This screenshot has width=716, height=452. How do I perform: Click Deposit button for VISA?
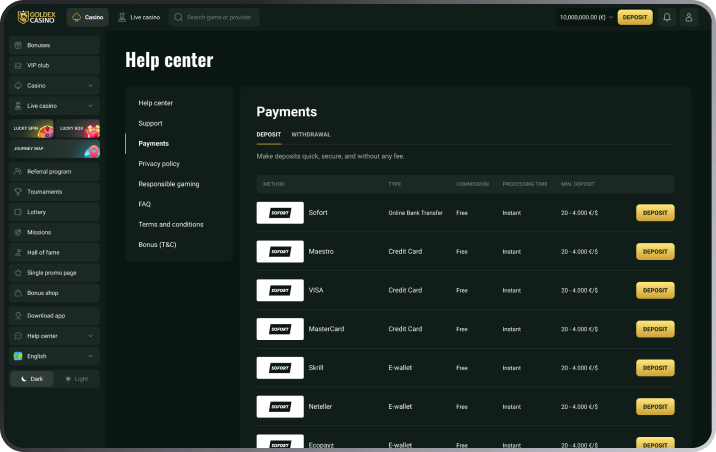coord(655,290)
